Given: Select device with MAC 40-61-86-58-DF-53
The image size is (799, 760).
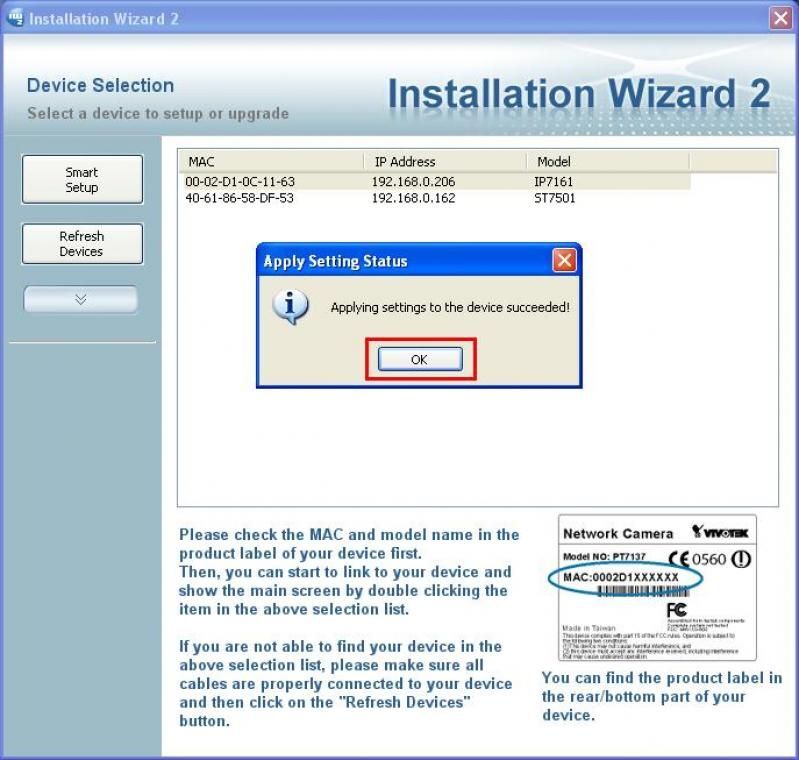Looking at the screenshot, I should click(240, 198).
